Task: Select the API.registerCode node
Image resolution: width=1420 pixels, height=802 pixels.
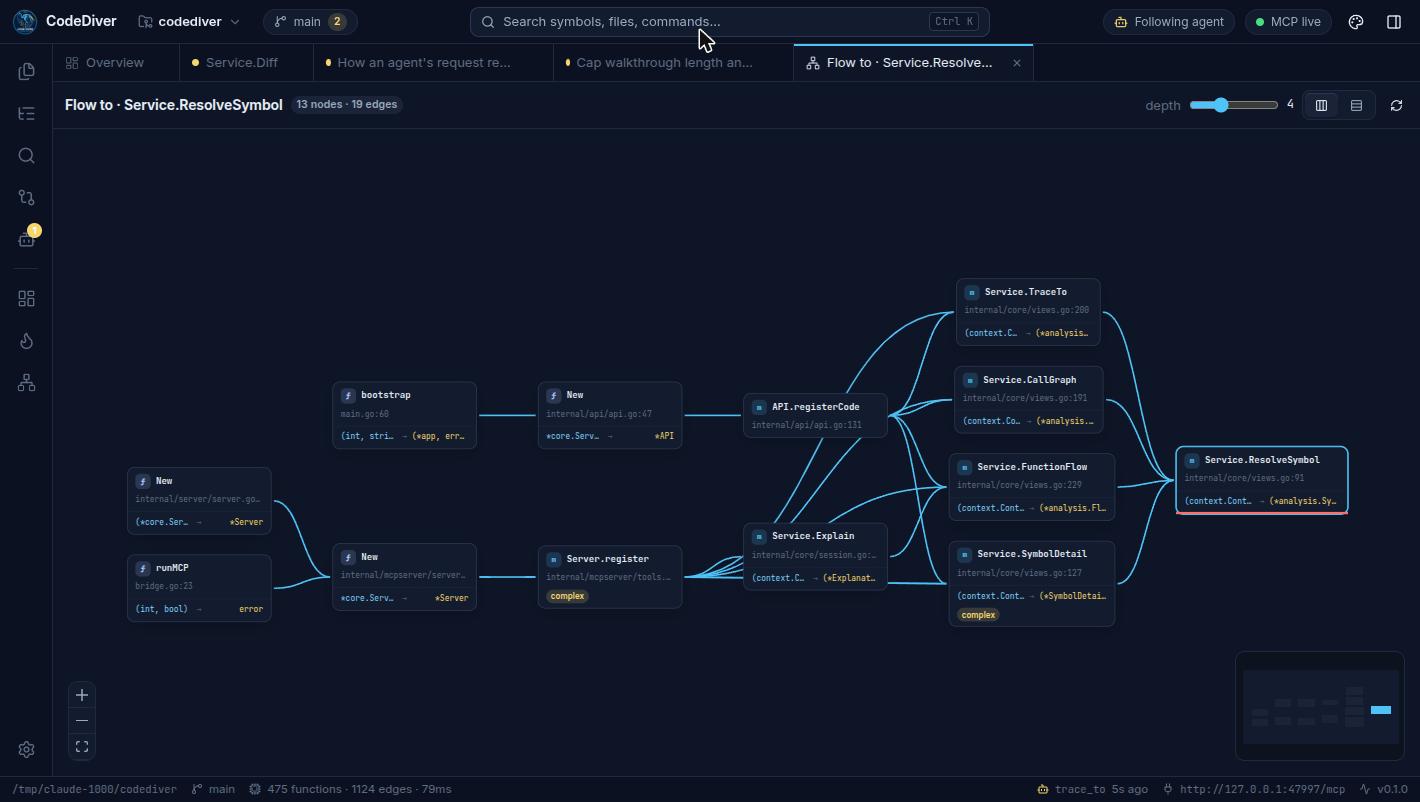Action: point(815,415)
